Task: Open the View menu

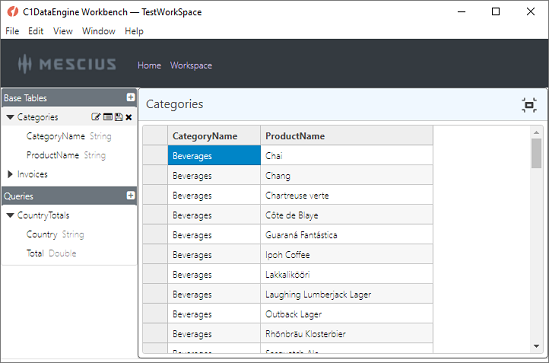Action: click(63, 31)
